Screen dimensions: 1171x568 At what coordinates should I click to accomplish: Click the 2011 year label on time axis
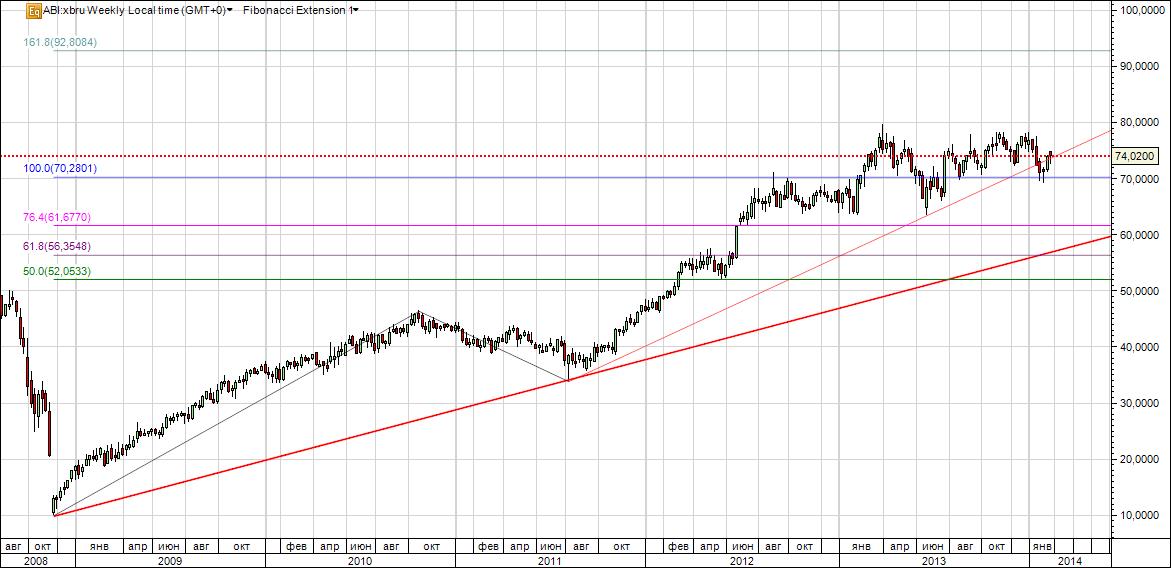click(x=550, y=560)
